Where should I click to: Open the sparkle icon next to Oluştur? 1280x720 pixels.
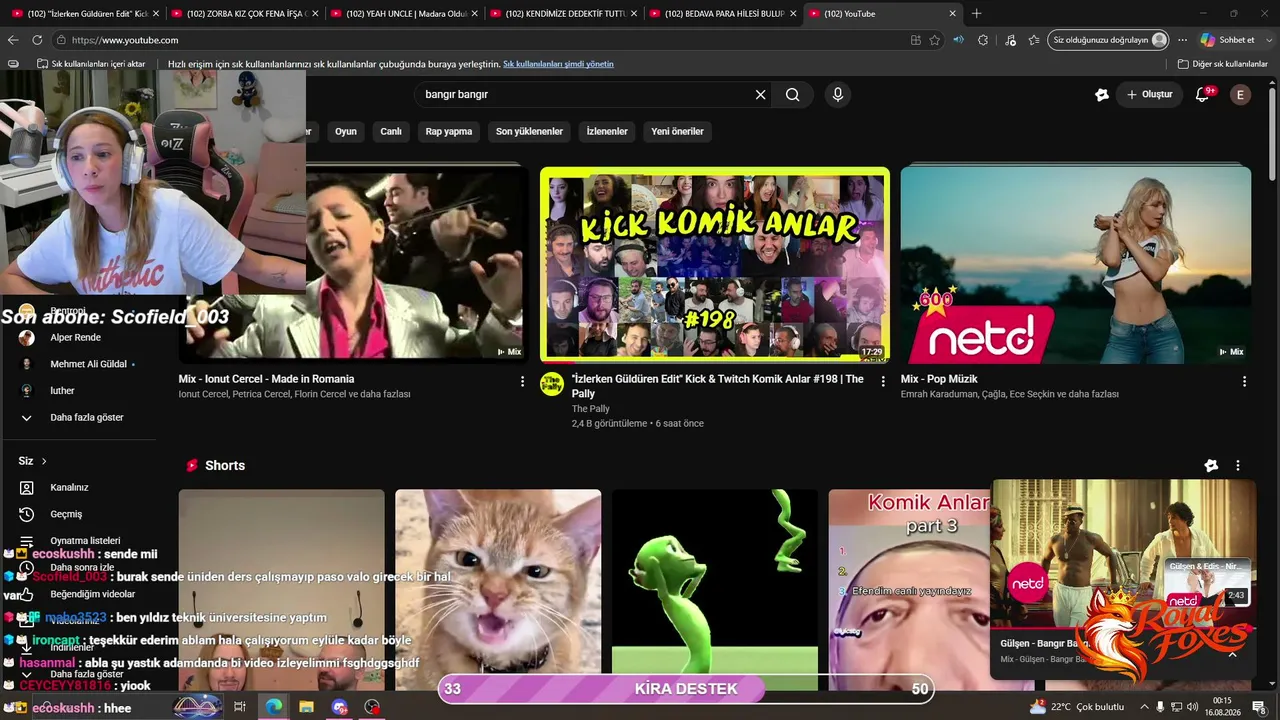1102,95
